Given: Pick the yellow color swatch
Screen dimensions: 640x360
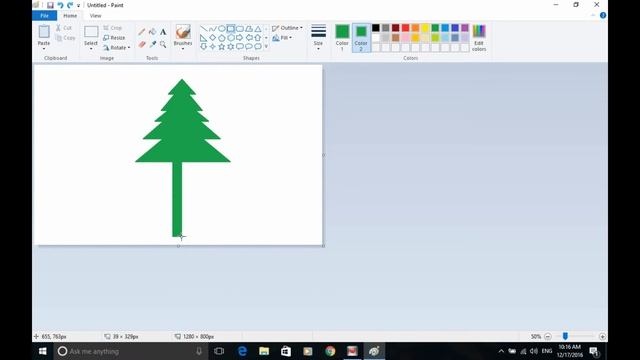Looking at the screenshot, I should click(425, 28).
